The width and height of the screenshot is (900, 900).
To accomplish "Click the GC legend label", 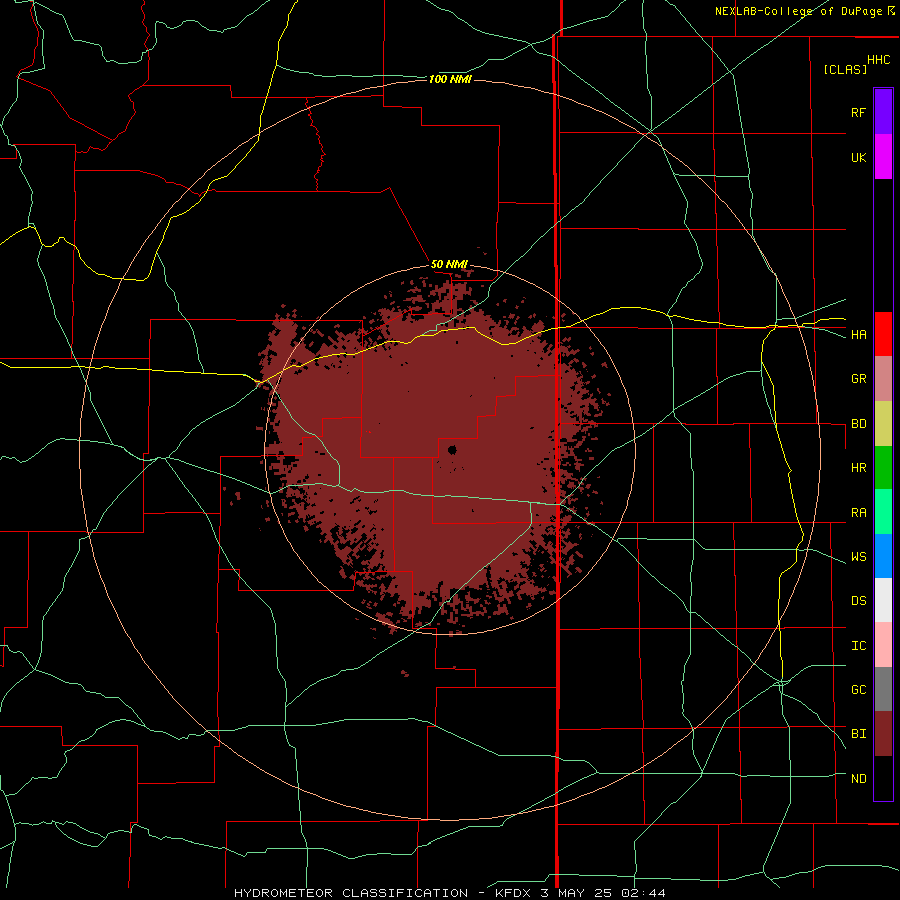I will pyautogui.click(x=858, y=690).
